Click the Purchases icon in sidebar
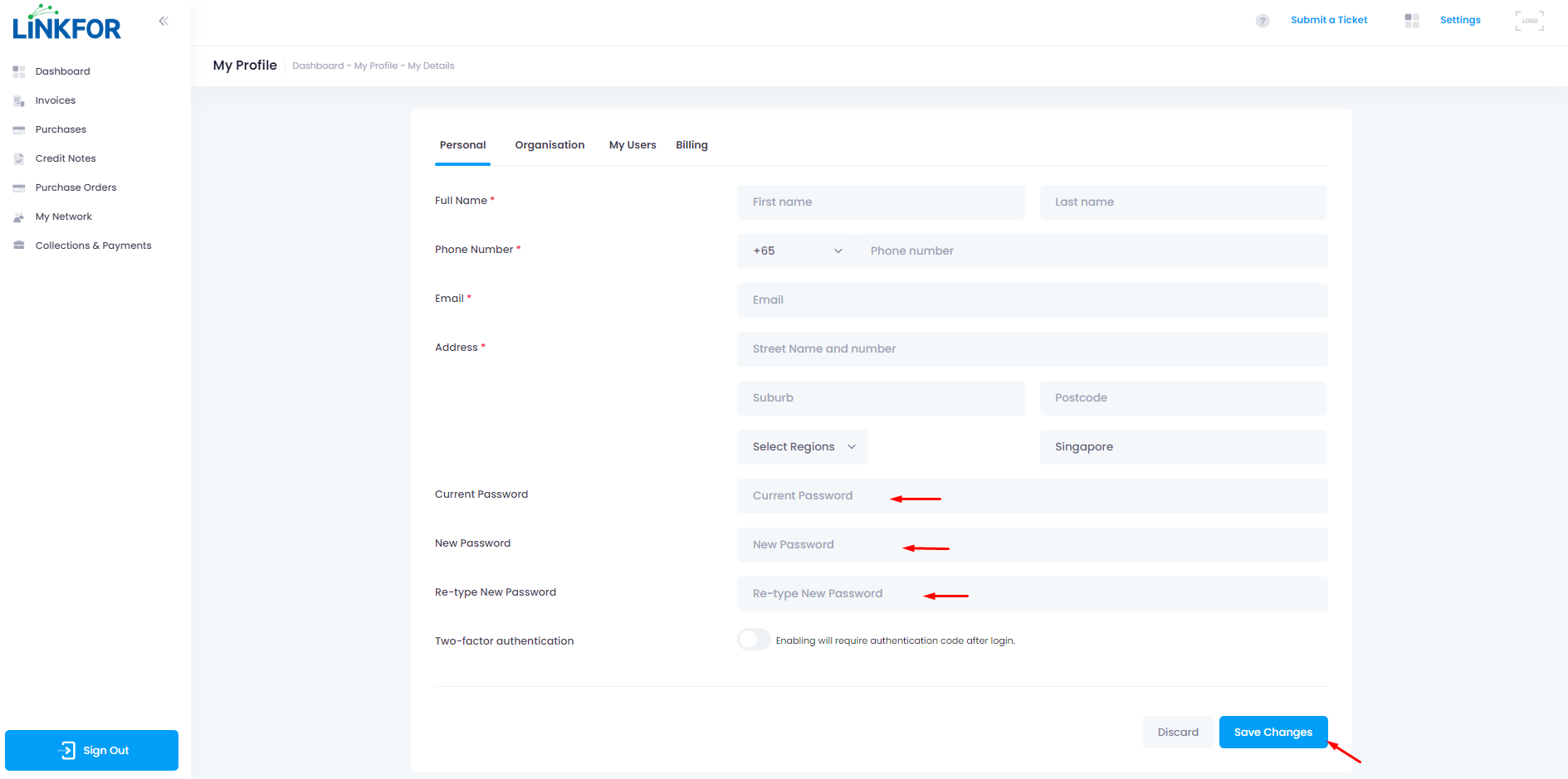This screenshot has width=1568, height=779. click(19, 130)
